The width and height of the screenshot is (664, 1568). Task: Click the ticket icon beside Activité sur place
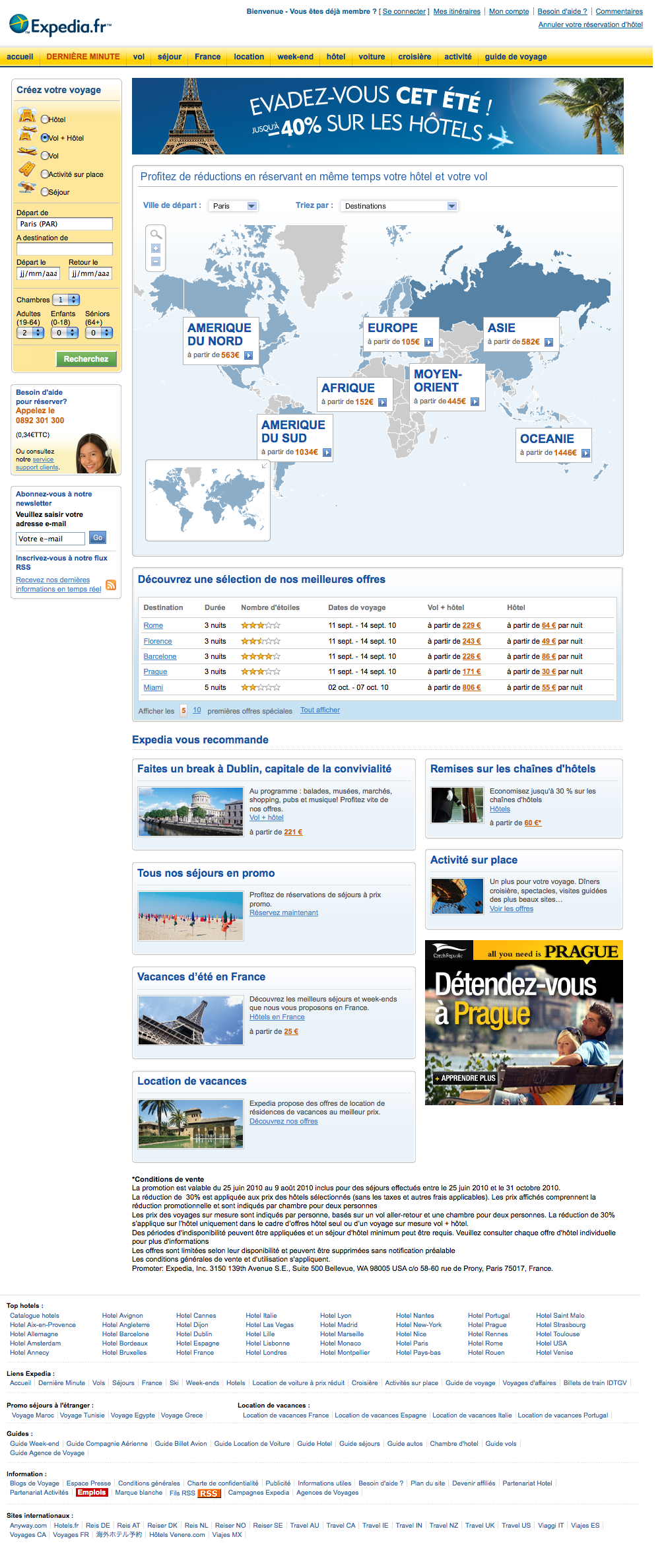click(x=27, y=170)
